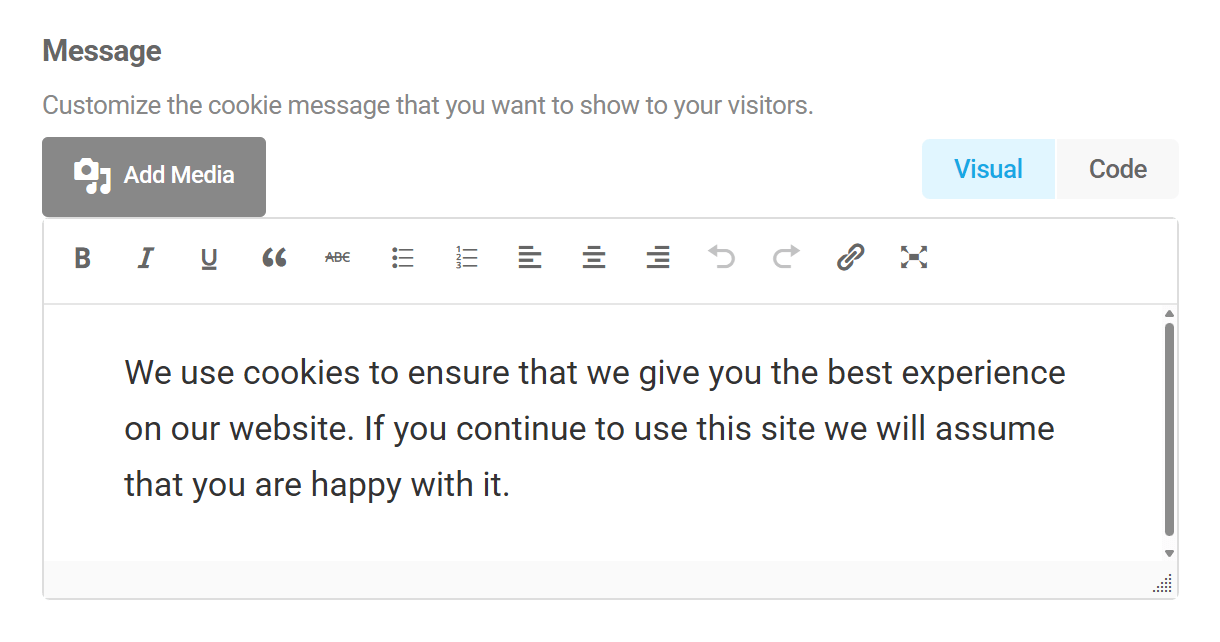Viewport: 1220px width, 642px height.
Task: Insert a hyperlink into the message
Action: click(x=850, y=258)
